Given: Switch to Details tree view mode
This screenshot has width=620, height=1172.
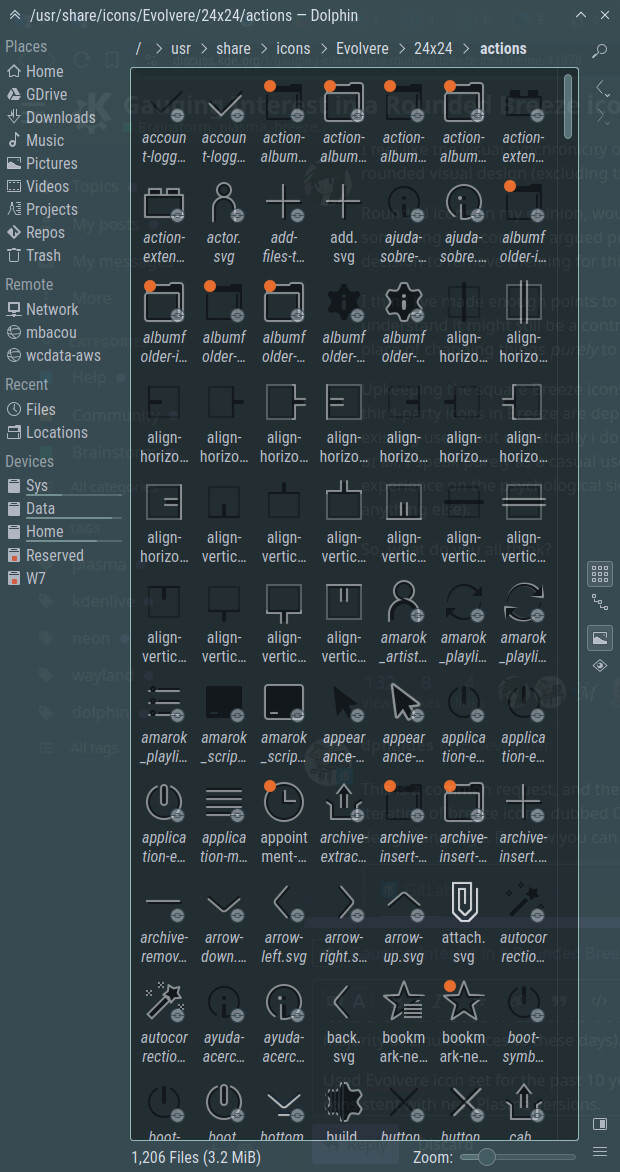Looking at the screenshot, I should point(600,602).
